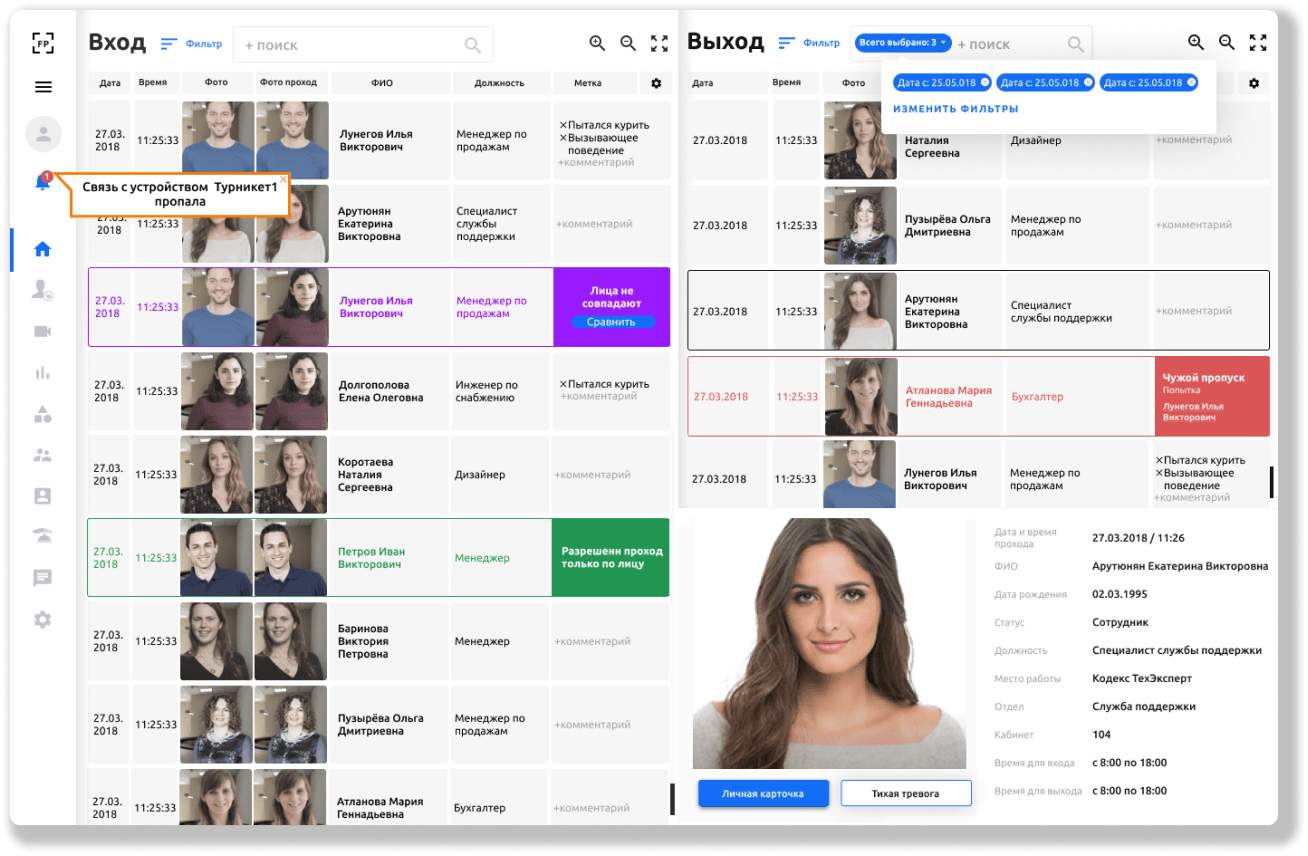This screenshot has width=1308, height=856.
Task: Expand the Выход panel to fullscreen
Action: 1258,43
